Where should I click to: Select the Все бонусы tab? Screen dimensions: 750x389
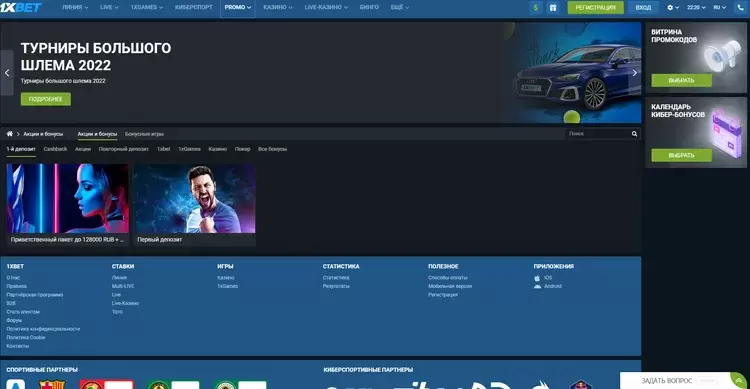click(273, 149)
